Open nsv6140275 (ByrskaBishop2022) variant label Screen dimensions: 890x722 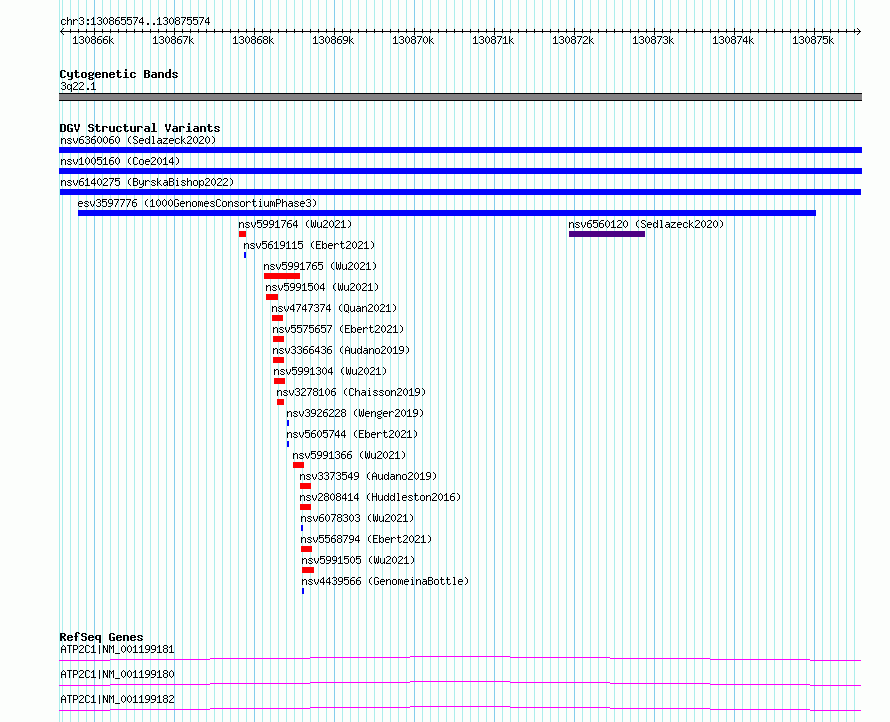(x=147, y=182)
